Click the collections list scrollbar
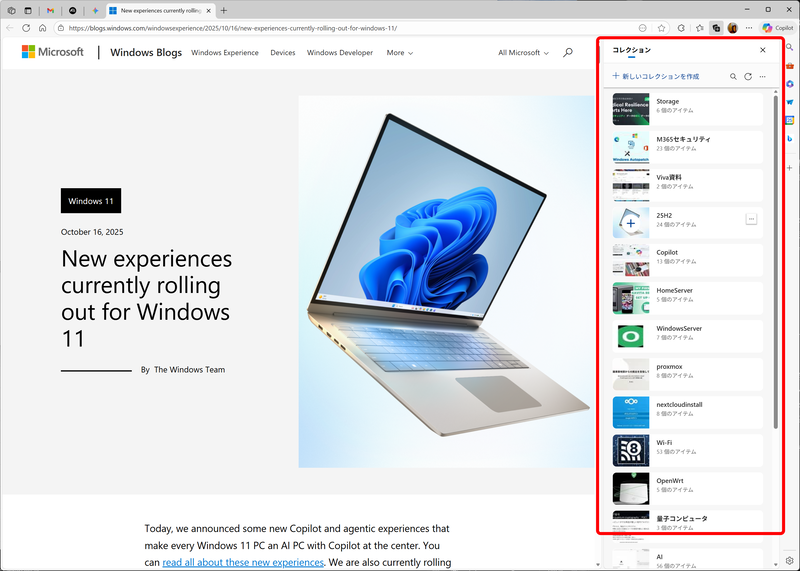Viewport: 800px width, 571px height. pos(776,261)
